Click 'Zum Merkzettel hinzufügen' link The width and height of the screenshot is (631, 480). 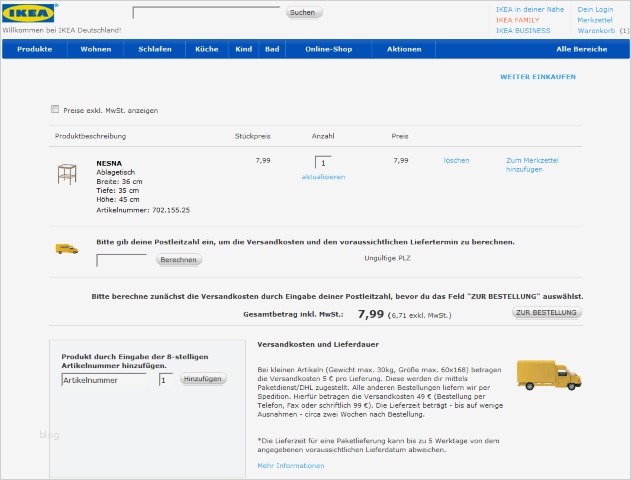pyautogui.click(x=532, y=165)
